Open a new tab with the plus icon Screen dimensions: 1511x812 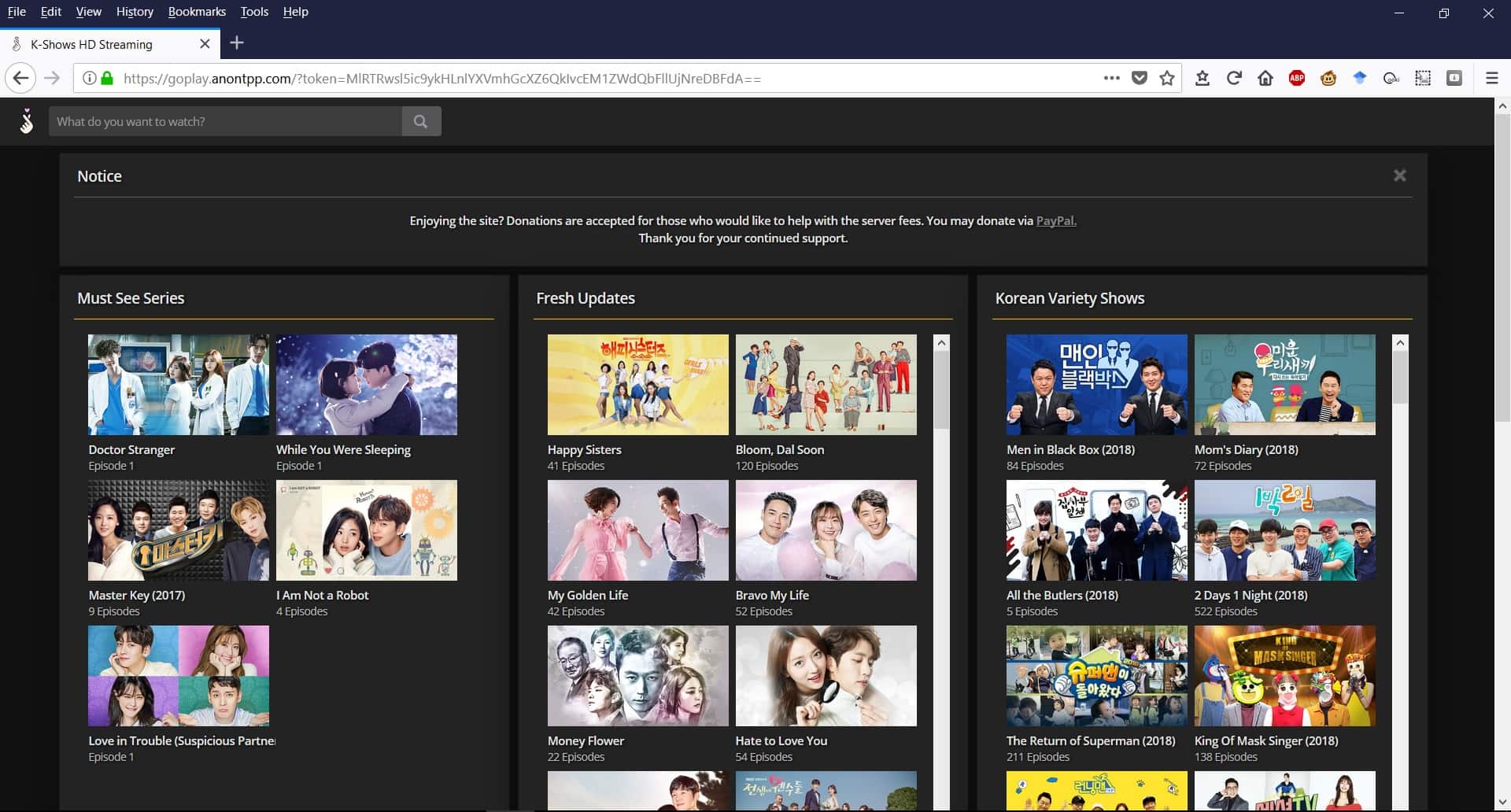coord(237,43)
